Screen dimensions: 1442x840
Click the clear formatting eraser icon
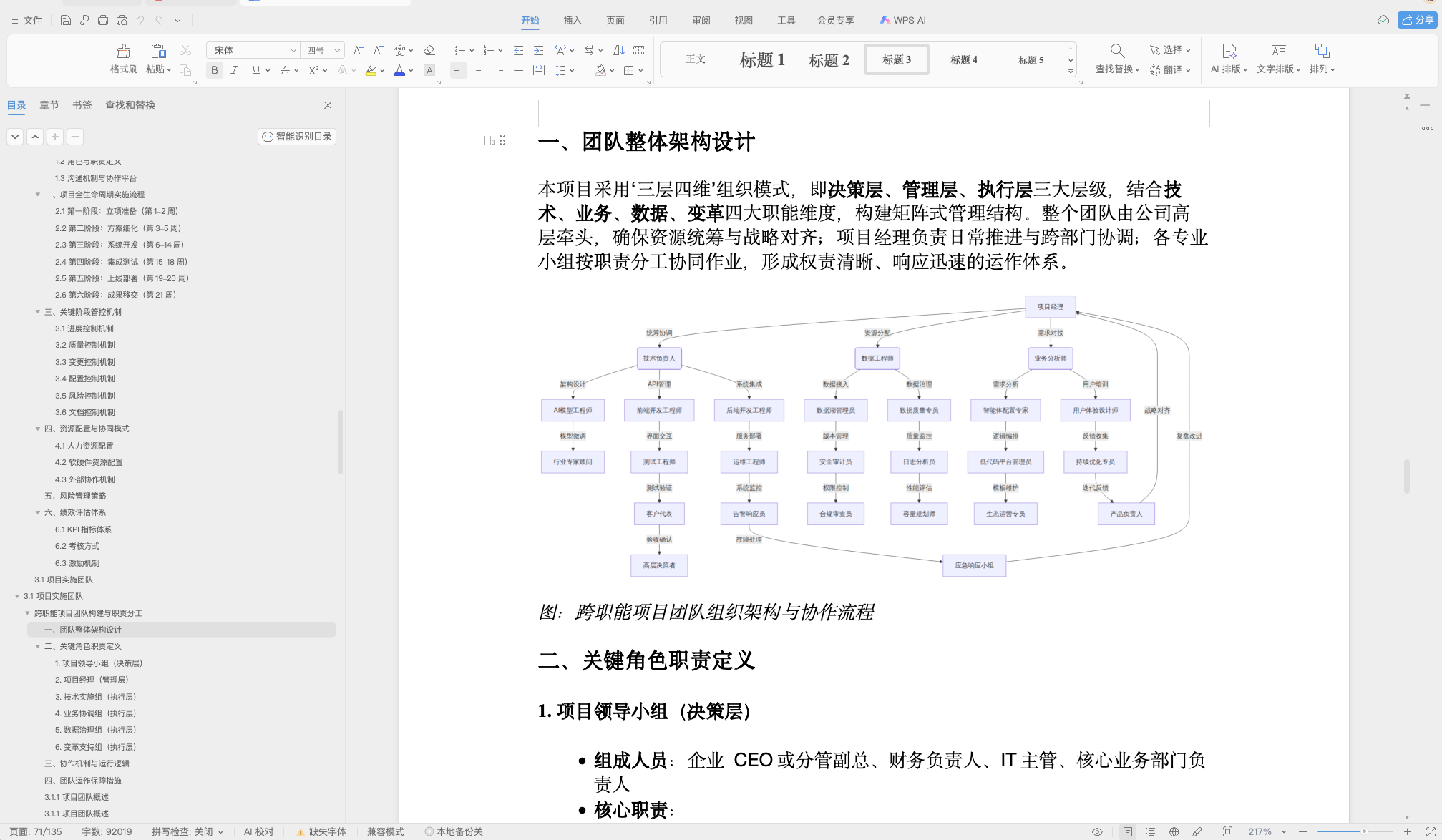click(429, 50)
